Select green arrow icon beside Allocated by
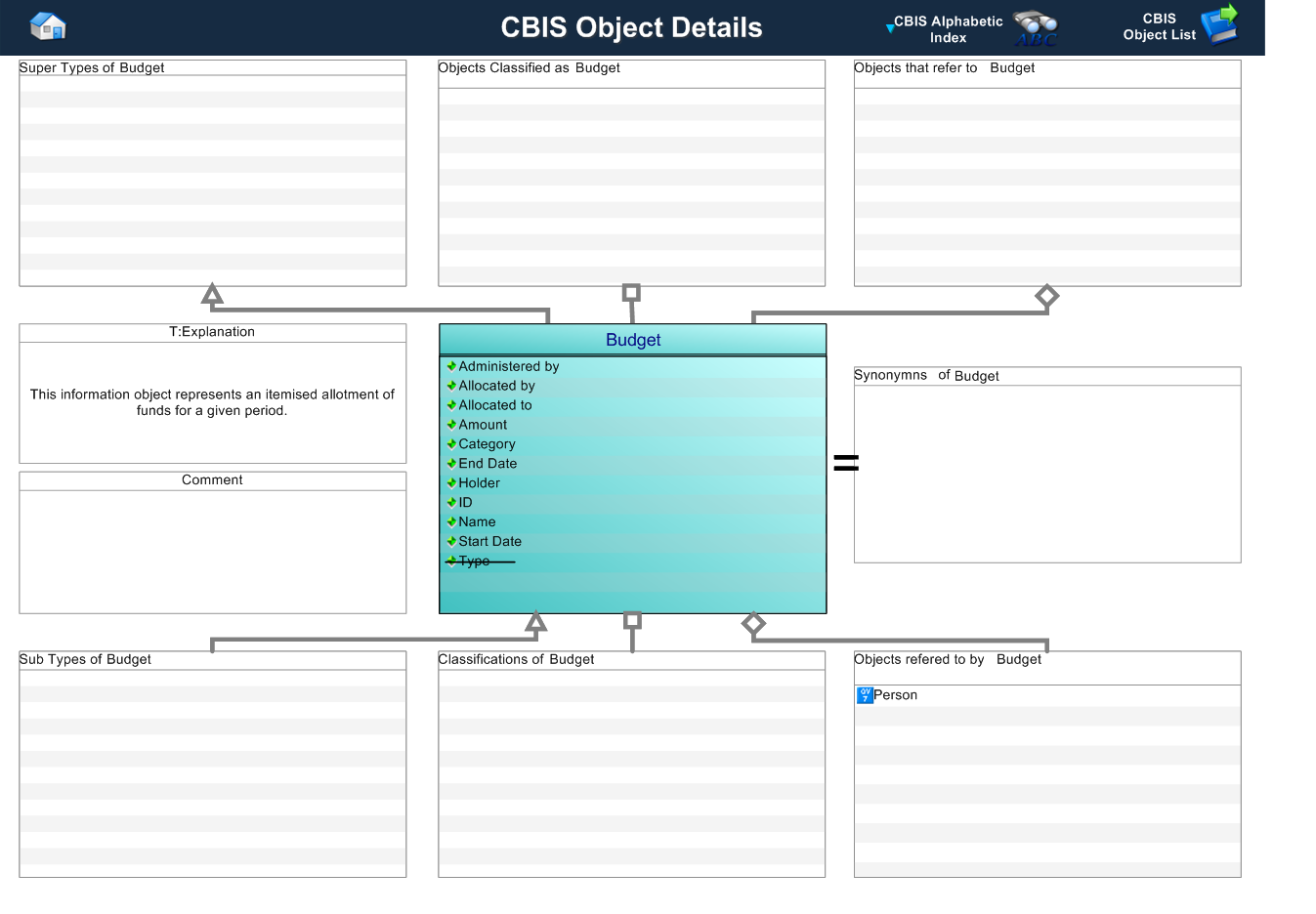 [451, 386]
